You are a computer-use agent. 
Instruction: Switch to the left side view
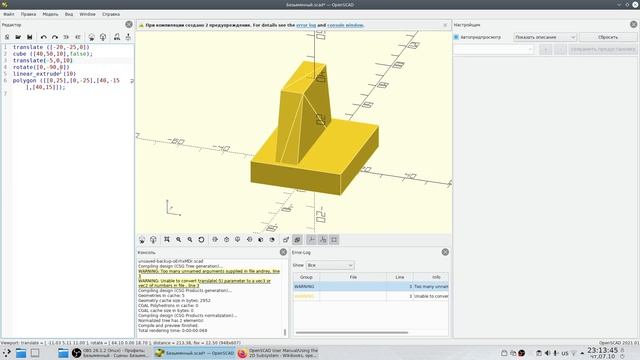tap(249, 240)
